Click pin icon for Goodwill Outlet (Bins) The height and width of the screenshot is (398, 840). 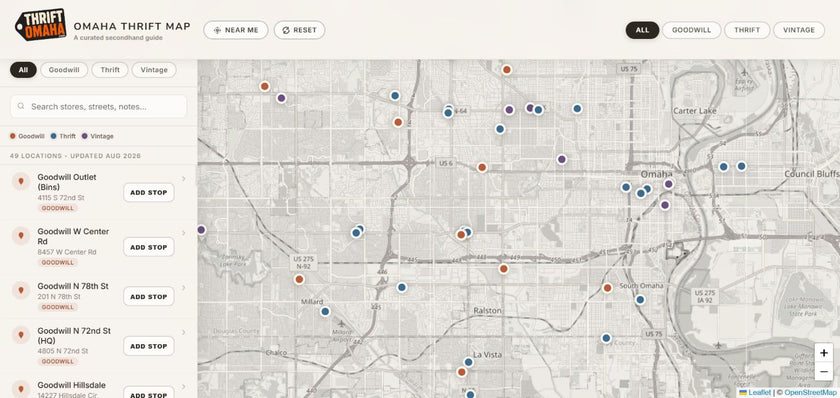21,182
